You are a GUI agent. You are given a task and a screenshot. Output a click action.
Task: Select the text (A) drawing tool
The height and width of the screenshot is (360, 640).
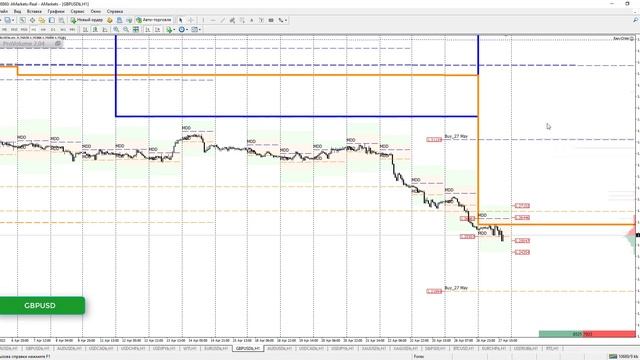(252, 20)
